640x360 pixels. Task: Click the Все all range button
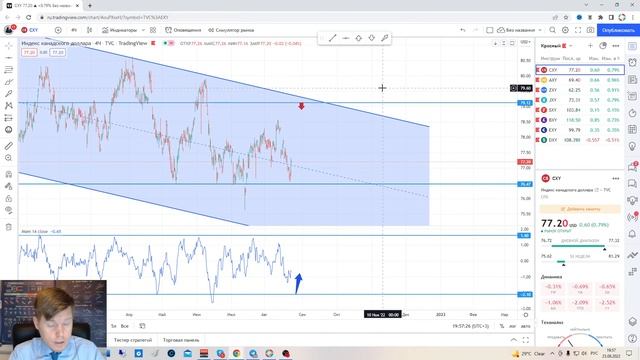[124, 326]
